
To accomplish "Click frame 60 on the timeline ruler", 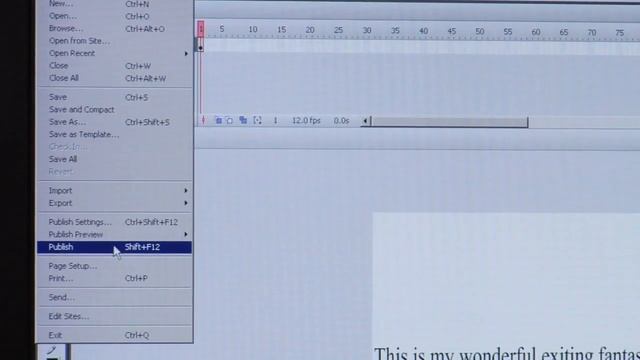I will (x=536, y=31).
